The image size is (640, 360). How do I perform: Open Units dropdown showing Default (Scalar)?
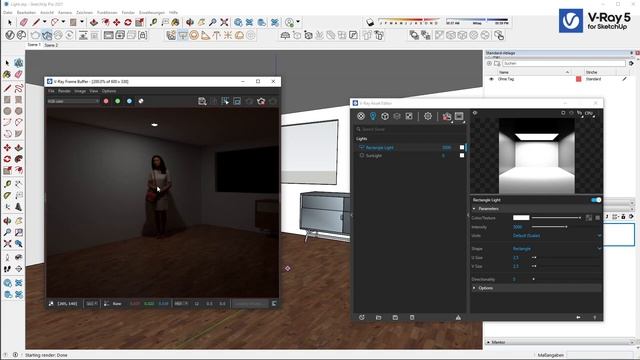click(557, 236)
